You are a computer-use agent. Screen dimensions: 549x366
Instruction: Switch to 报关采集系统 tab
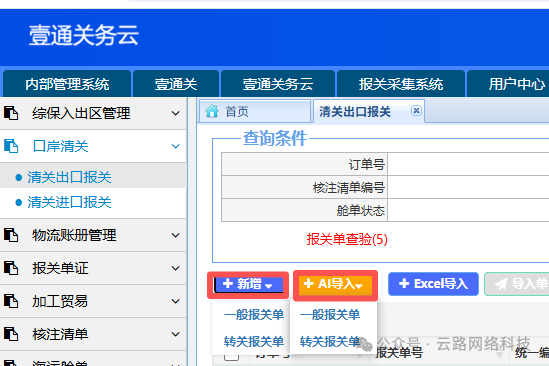pos(401,84)
